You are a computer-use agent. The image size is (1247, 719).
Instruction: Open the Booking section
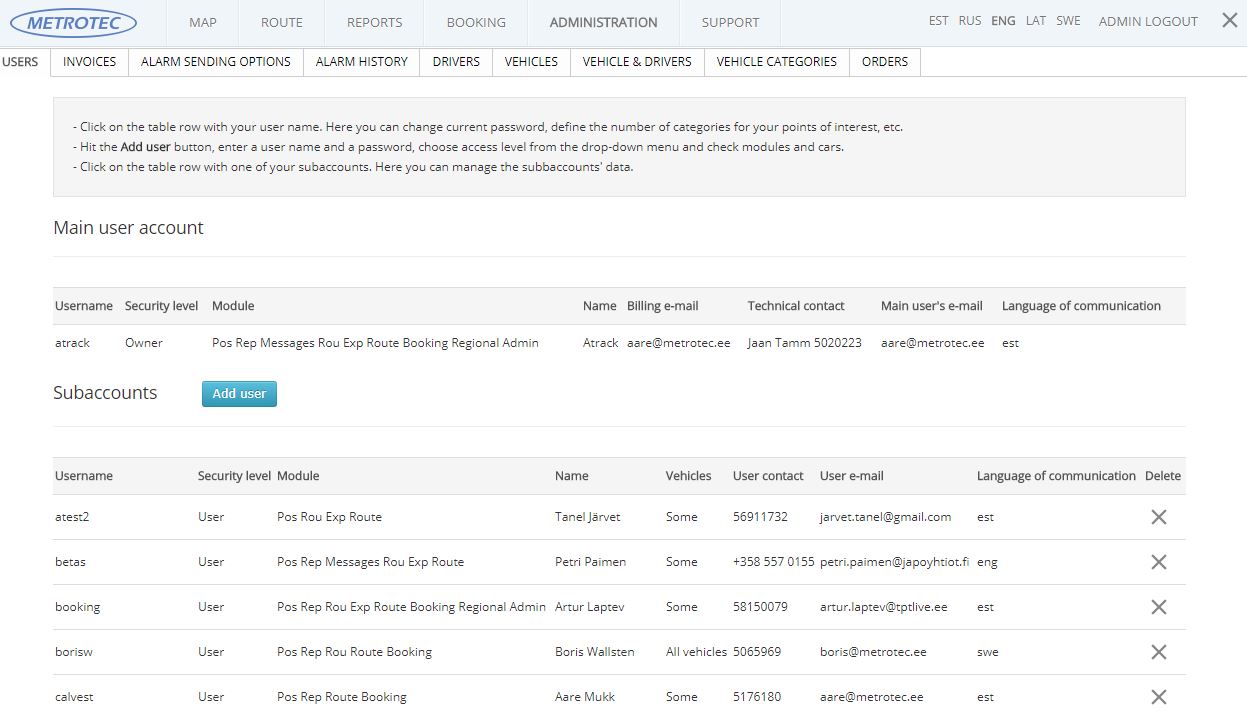(x=476, y=22)
